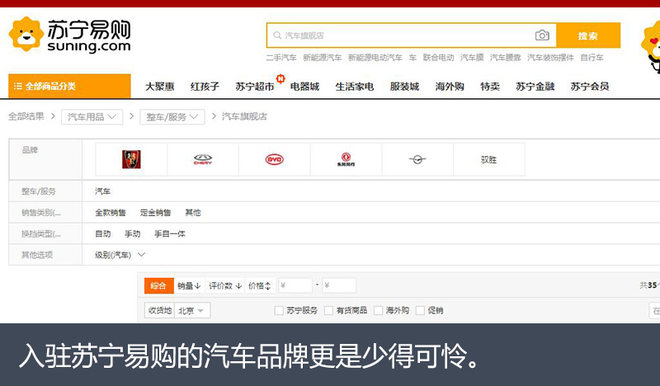Open 全部商品分类 category menu
The height and width of the screenshot is (386, 660).
[x=69, y=86]
